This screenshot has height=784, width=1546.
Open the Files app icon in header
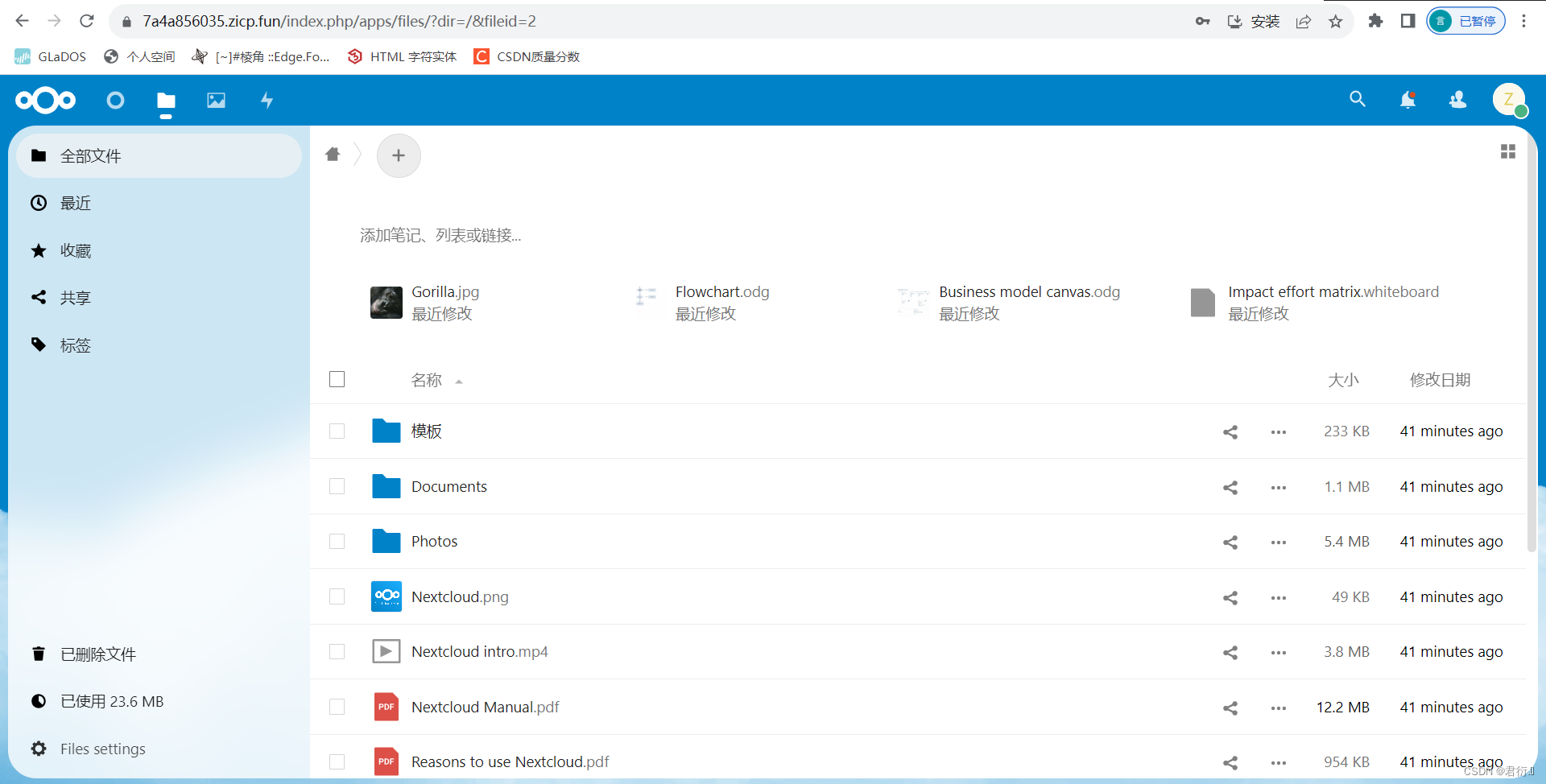coord(166,101)
